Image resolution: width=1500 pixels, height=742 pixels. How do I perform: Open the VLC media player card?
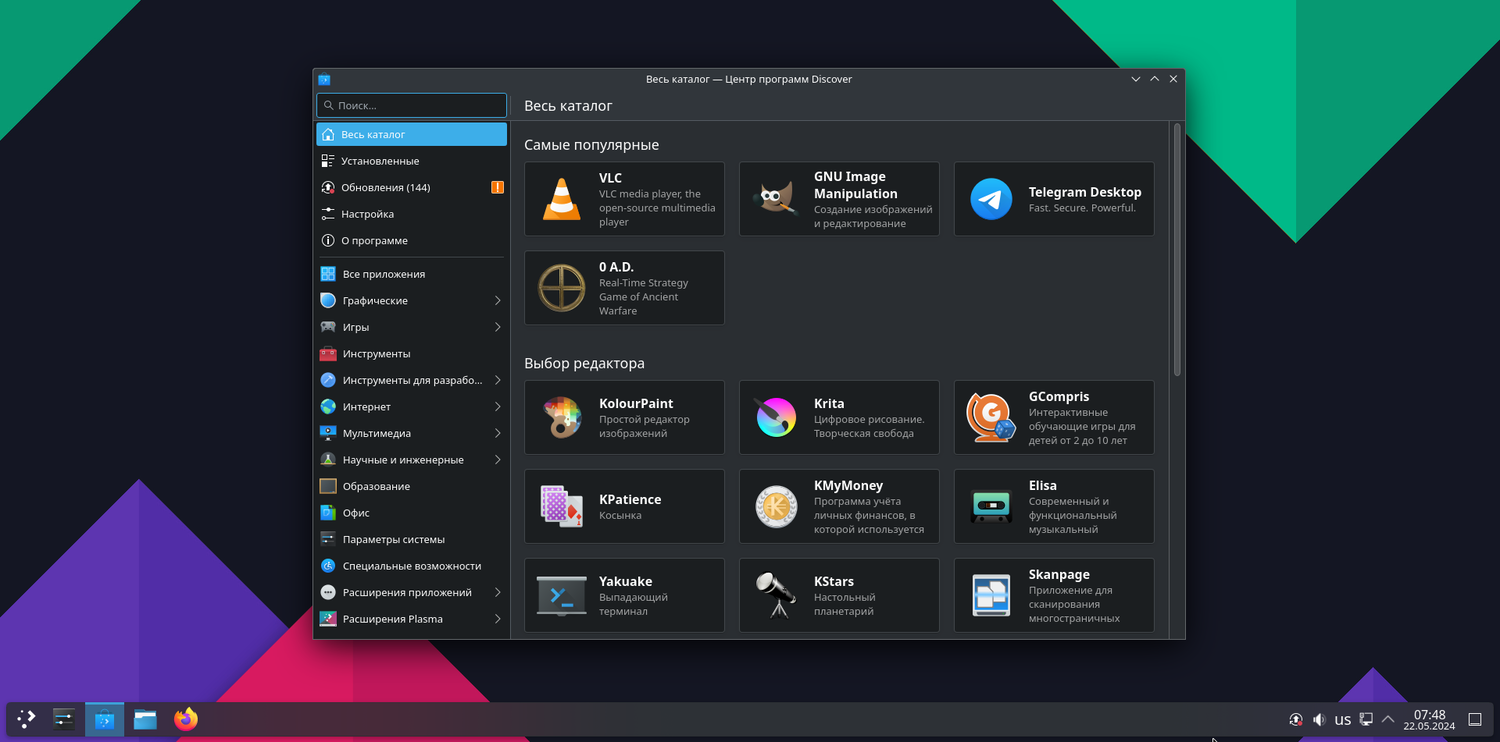tap(624, 199)
